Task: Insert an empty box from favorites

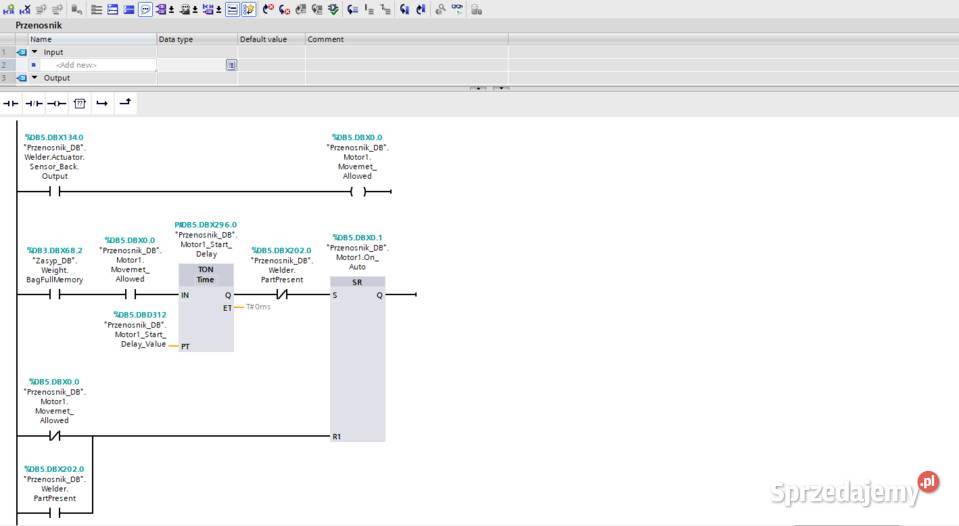Action: (x=80, y=103)
